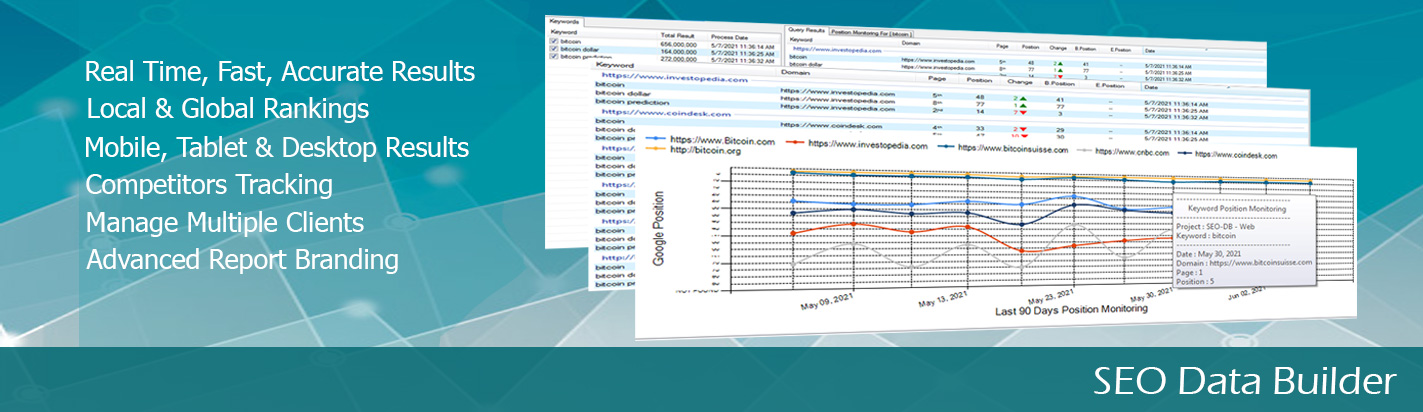1423x412 pixels.
Task: Toggle the bitcoin dollar keyword checkbox
Action: [554, 49]
